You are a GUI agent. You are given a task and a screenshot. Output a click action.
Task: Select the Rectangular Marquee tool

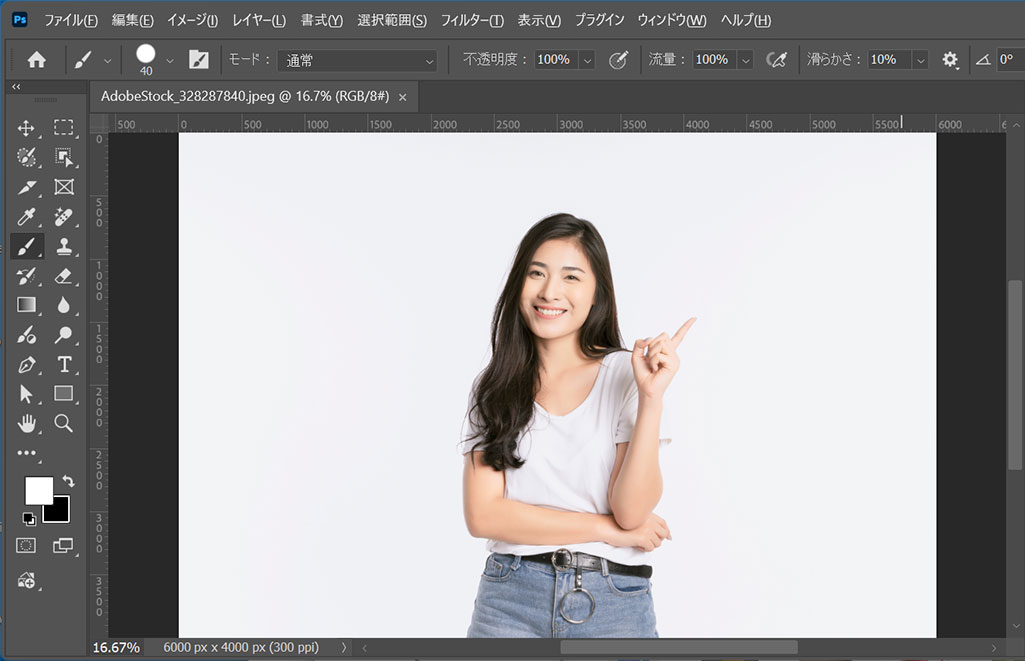point(64,128)
